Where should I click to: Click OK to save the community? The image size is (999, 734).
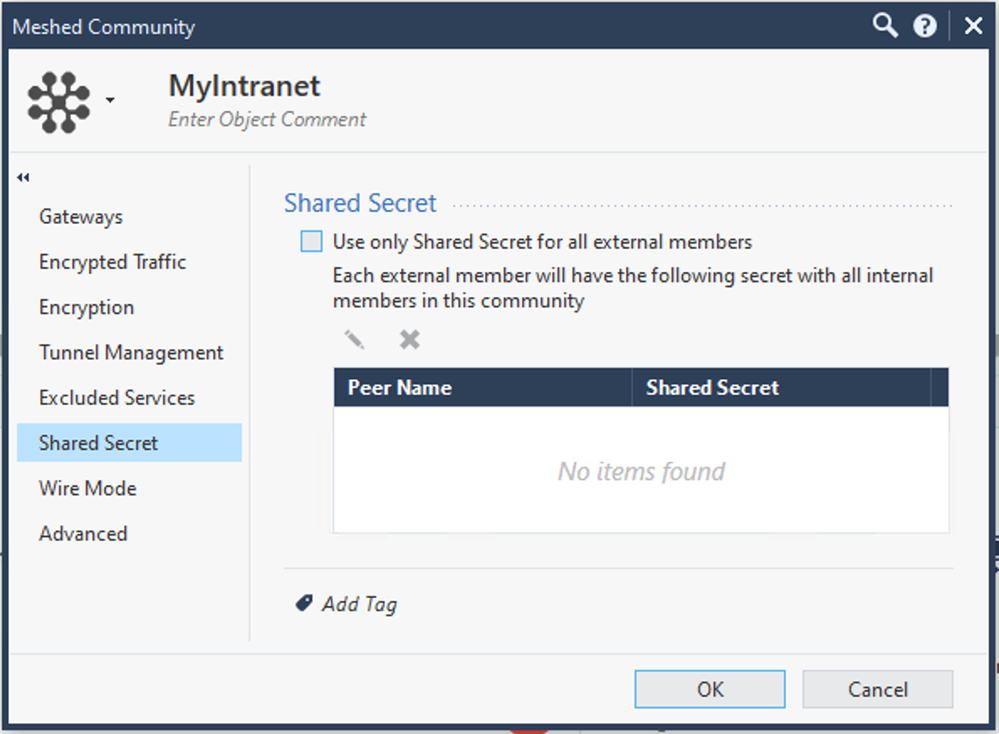pos(710,689)
